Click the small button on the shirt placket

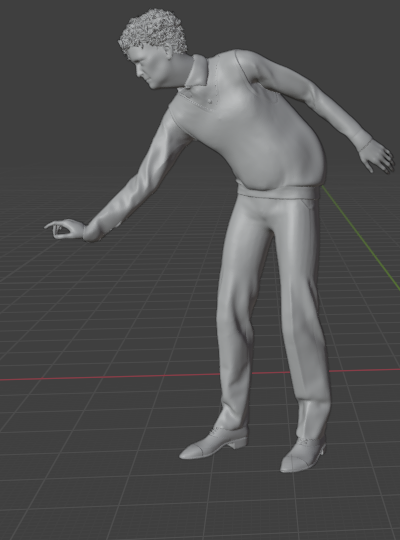tap(210, 101)
